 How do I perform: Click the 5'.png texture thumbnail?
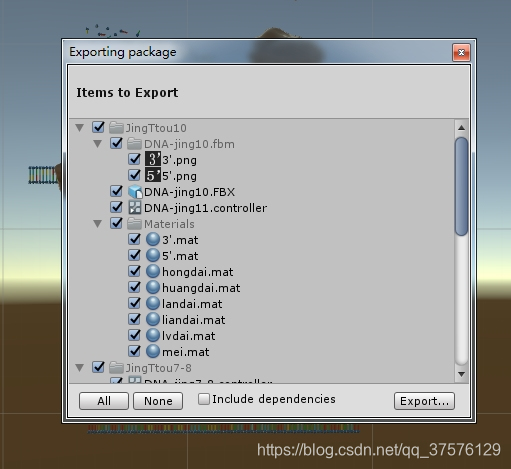[x=153, y=175]
